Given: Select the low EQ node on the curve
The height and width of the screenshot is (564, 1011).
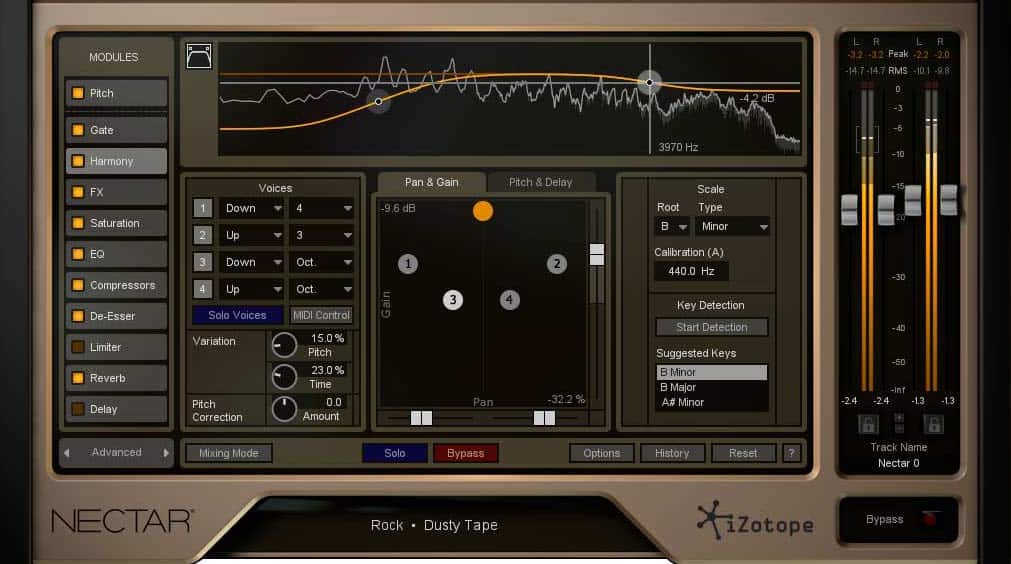Looking at the screenshot, I should pos(378,101).
